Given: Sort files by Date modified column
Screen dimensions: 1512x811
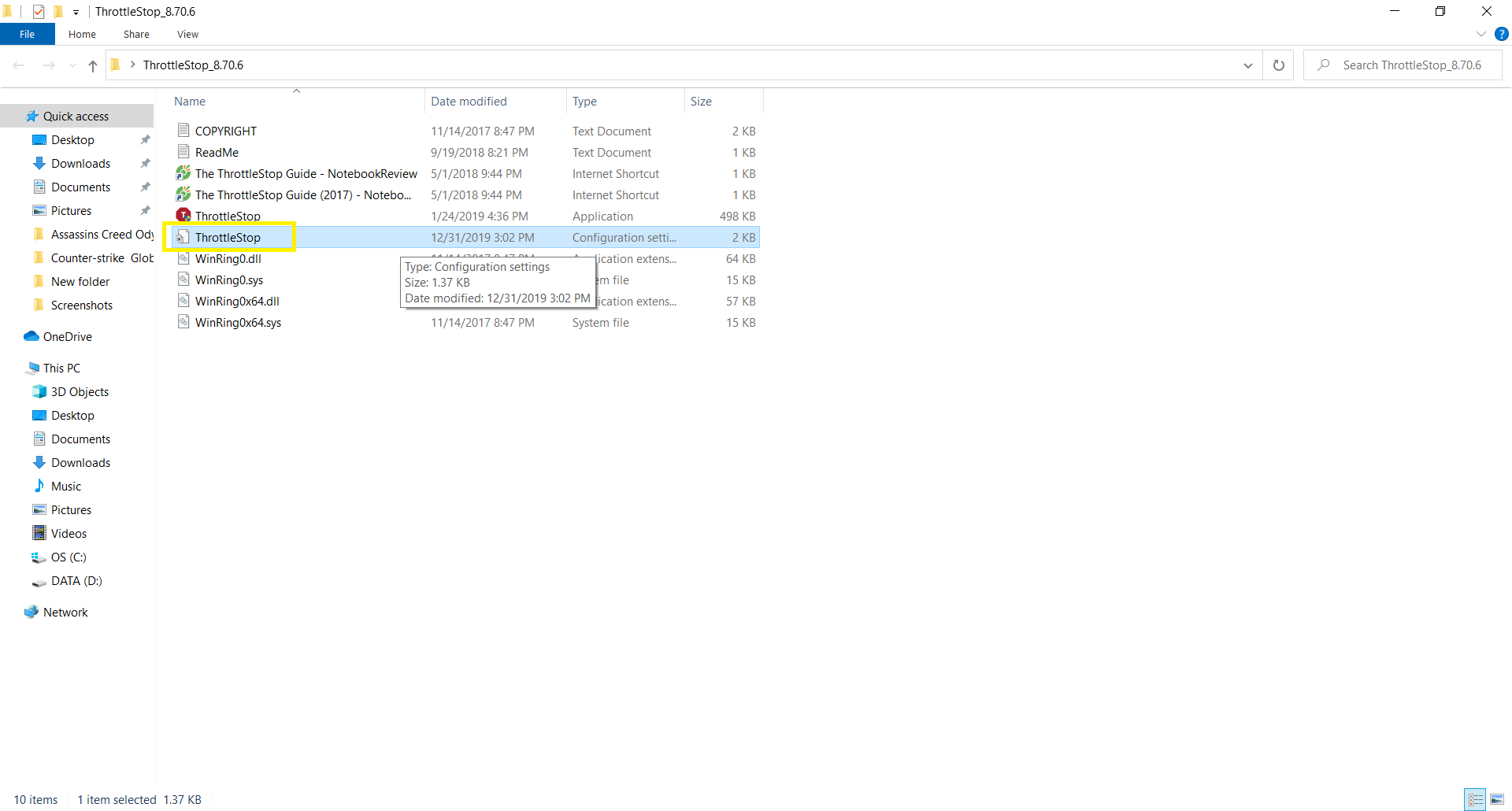Looking at the screenshot, I should (x=495, y=101).
